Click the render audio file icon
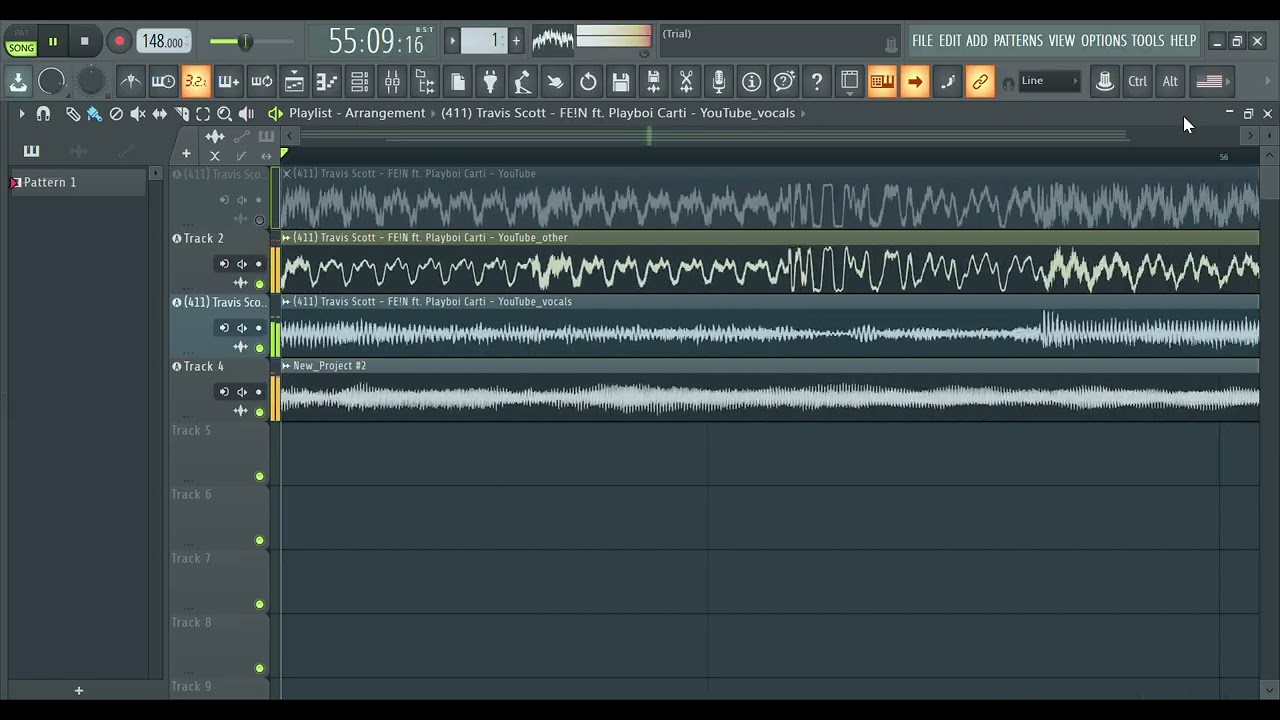The width and height of the screenshot is (1280, 720). 654,81
